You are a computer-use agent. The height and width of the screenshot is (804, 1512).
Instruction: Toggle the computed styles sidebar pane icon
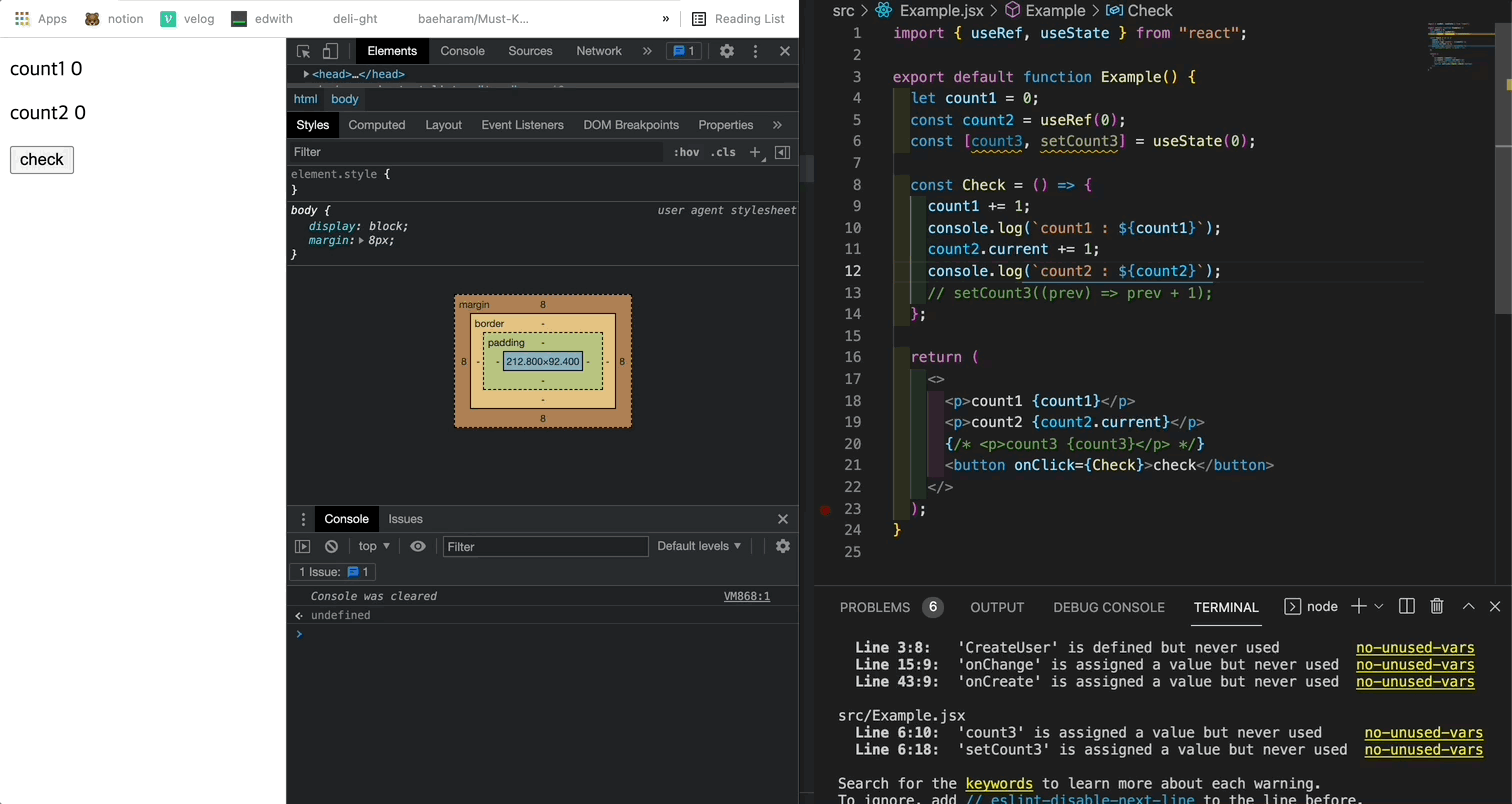tap(783, 152)
